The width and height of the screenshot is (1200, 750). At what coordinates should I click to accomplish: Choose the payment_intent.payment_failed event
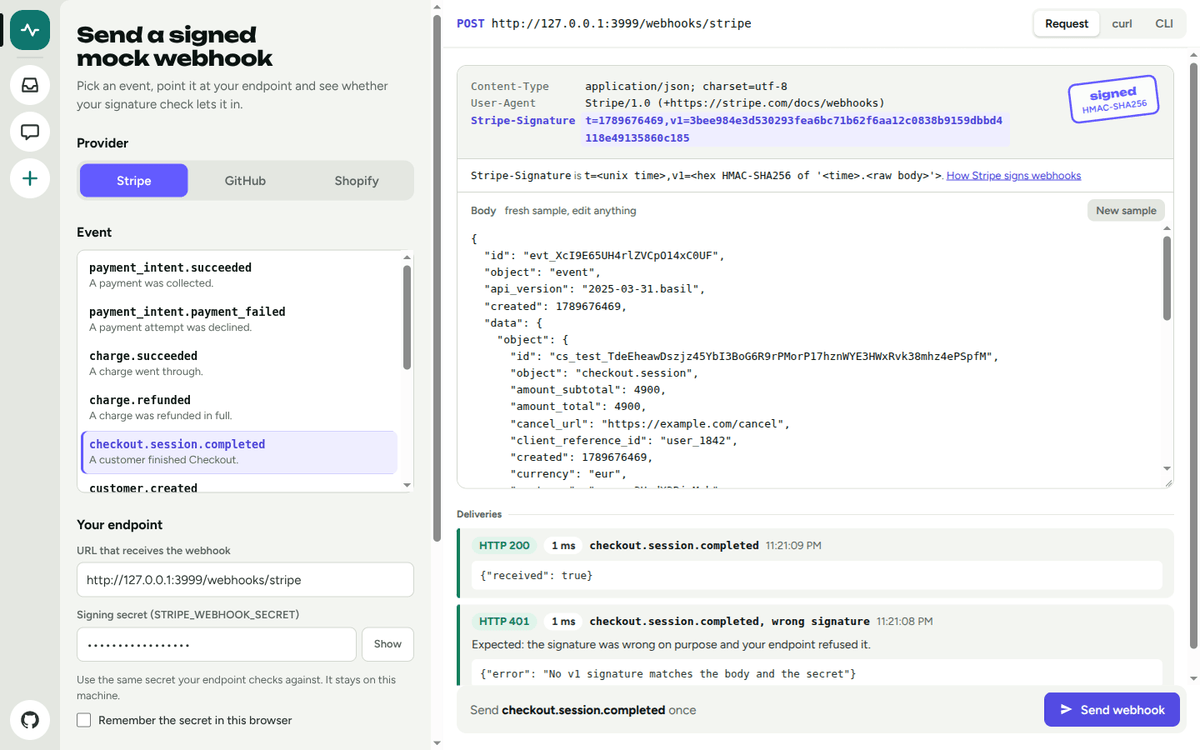coord(238,319)
